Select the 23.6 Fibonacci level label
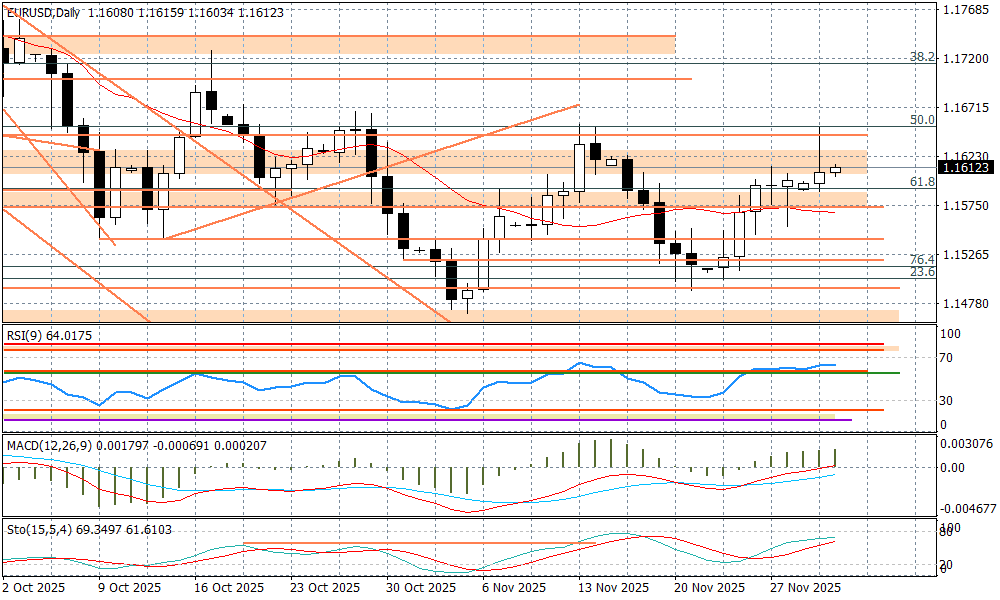This screenshot has width=1000, height=600. [x=921, y=272]
